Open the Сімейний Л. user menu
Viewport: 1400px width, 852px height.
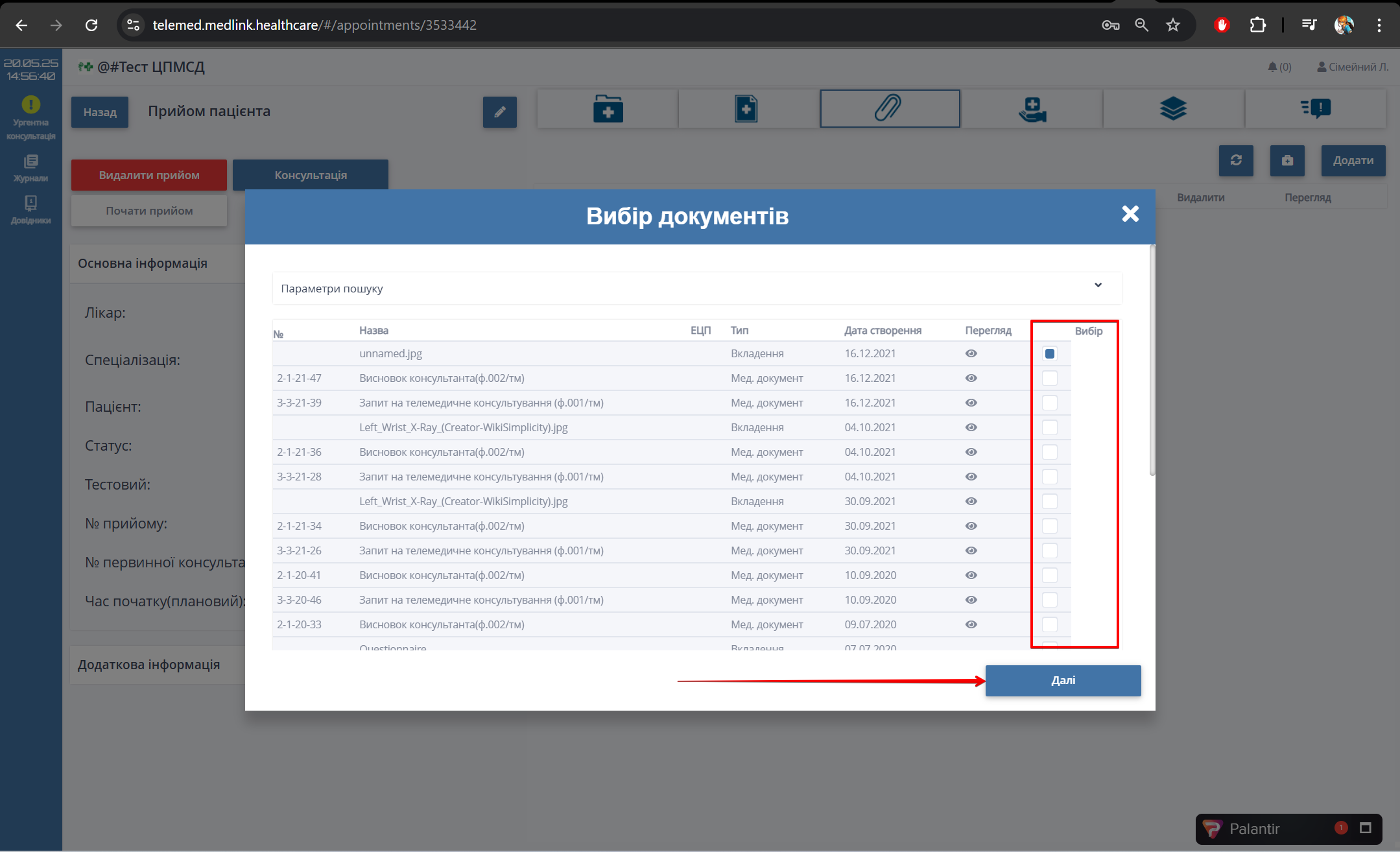pyautogui.click(x=1353, y=67)
